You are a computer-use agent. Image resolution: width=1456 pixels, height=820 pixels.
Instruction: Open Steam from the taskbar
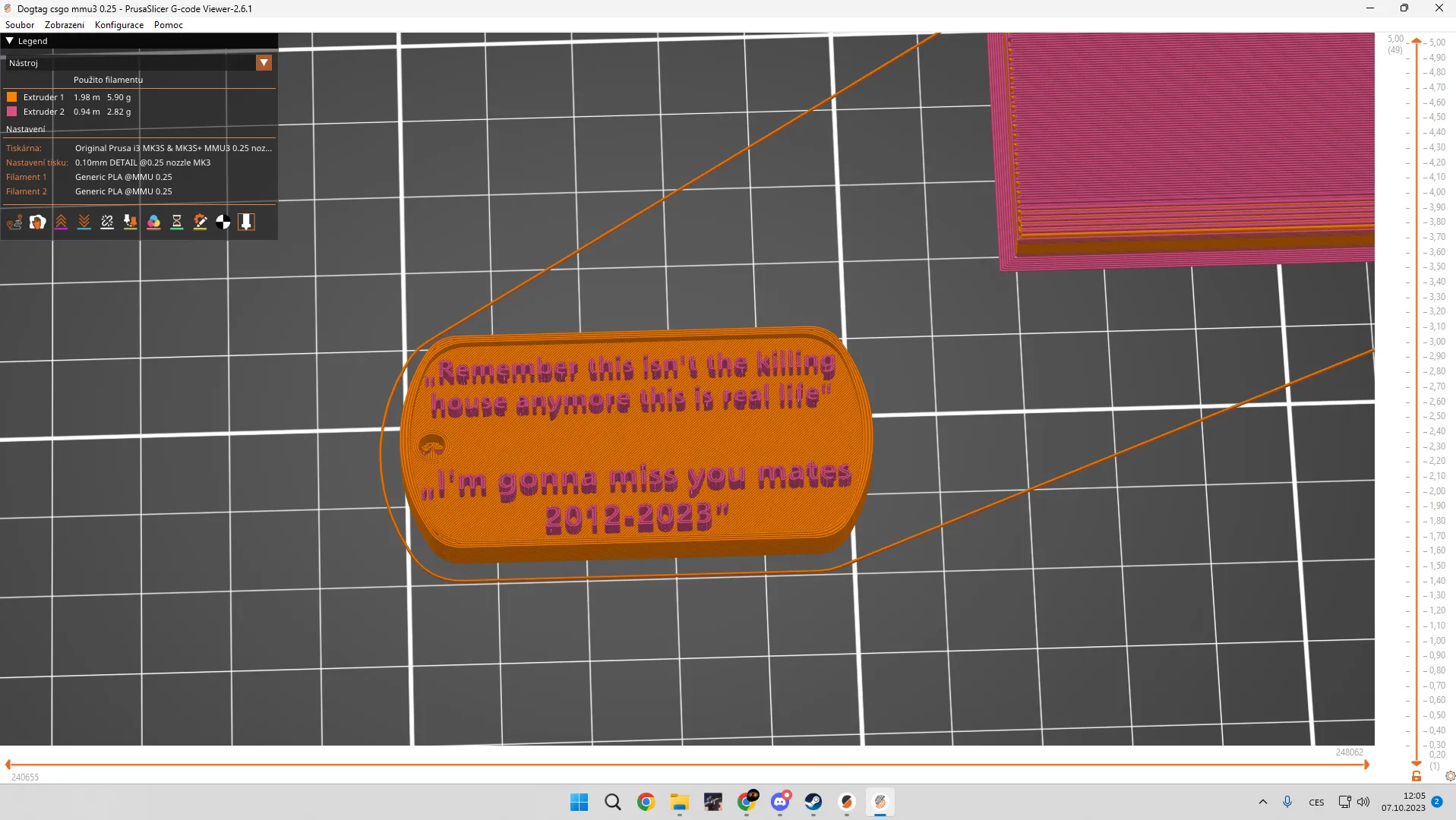(813, 802)
